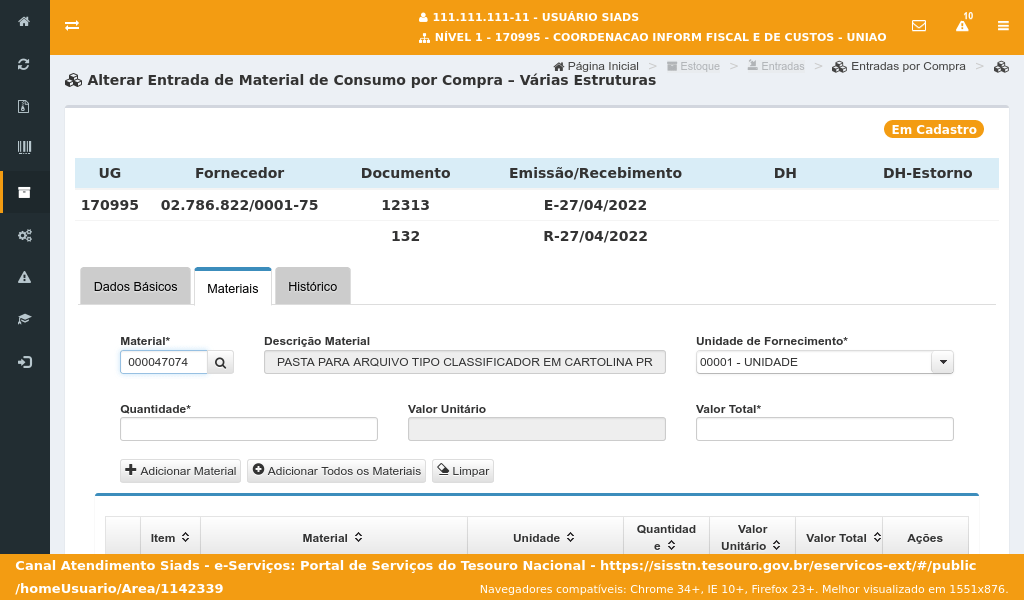Focus the Valor Total input field
The width and height of the screenshot is (1024, 600).
pos(824,429)
